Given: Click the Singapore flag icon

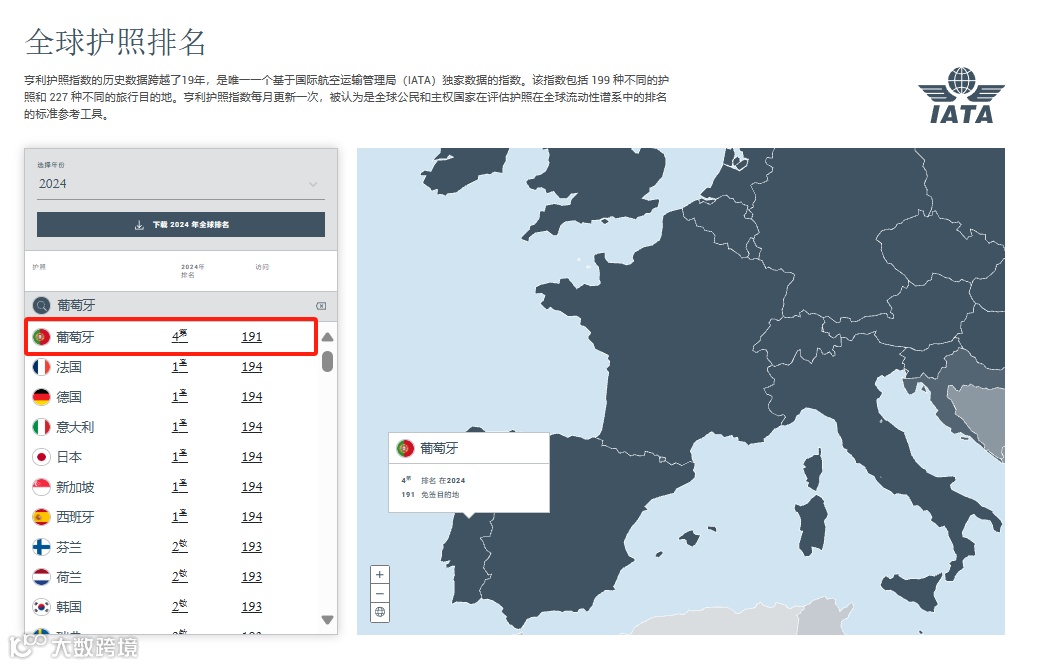Looking at the screenshot, I should pyautogui.click(x=41, y=487).
